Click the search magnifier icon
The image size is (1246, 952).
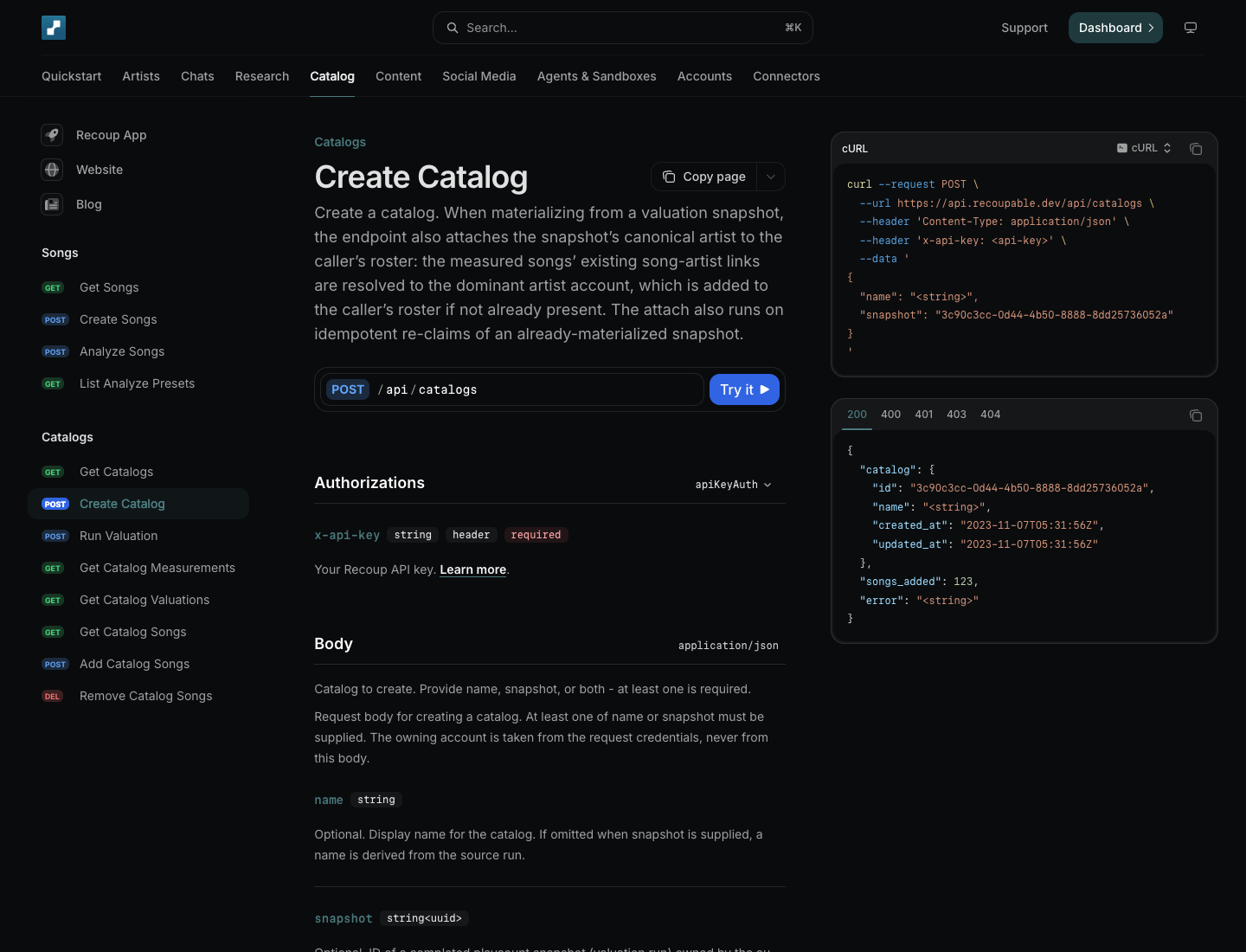453,28
